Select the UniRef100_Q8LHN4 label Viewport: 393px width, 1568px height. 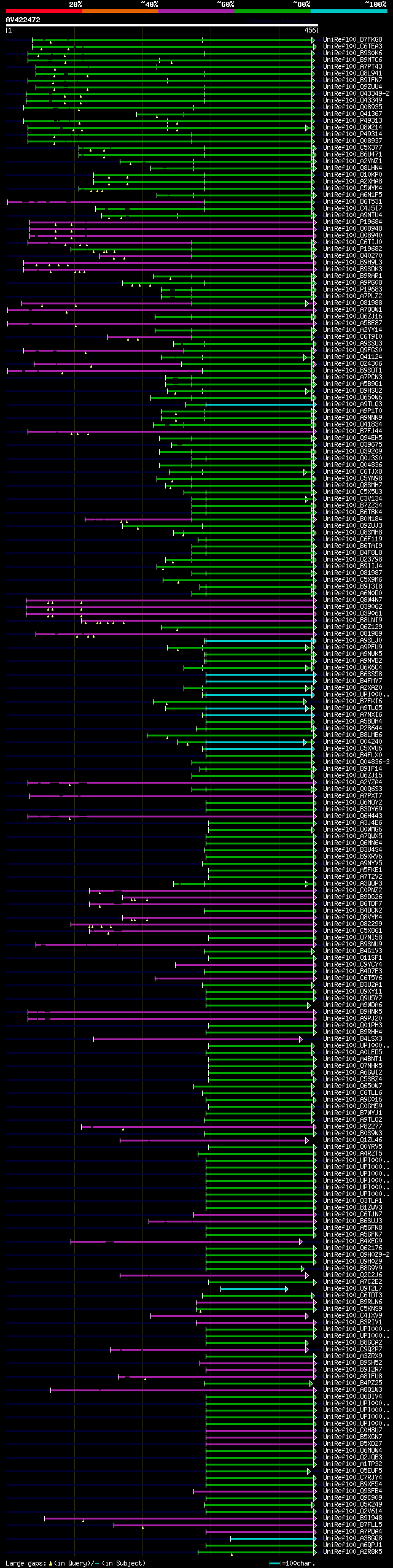tap(352, 168)
